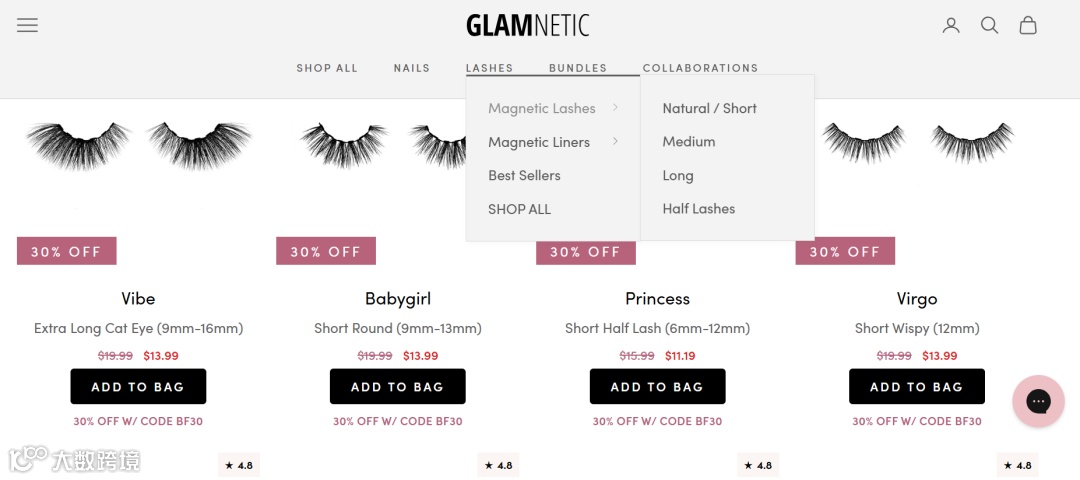Image resolution: width=1080 pixels, height=480 pixels.
Task: Open the LASHES navigation dropdown
Action: [489, 68]
